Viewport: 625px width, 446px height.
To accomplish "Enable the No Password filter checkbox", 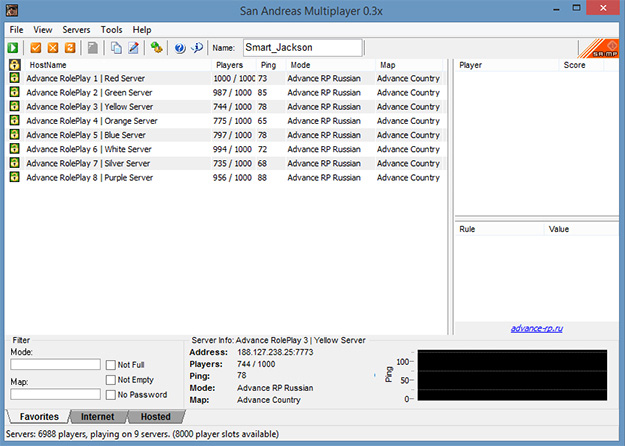I will [x=110, y=395].
